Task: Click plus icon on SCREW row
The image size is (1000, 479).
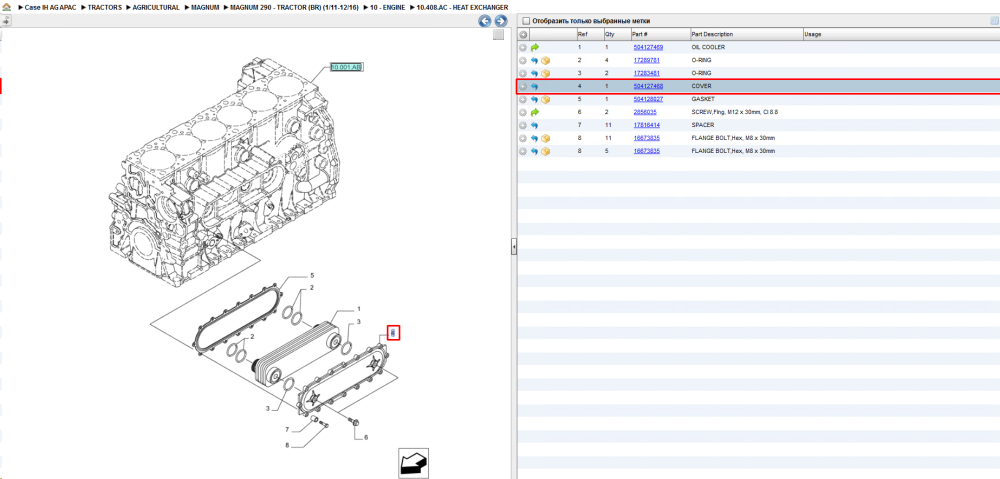Action: coord(523,112)
